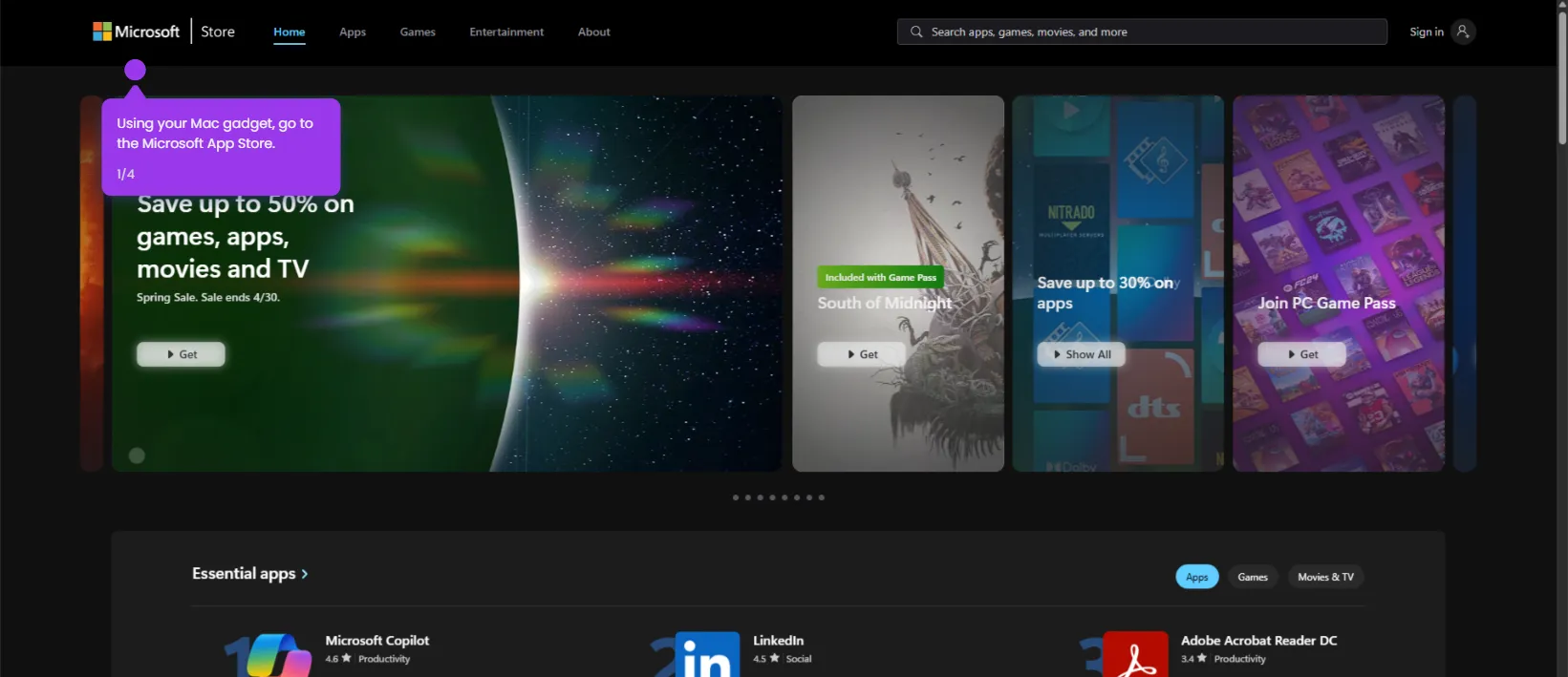This screenshot has height=677, width=1568.
Task: Switch to the Games tab
Action: [x=418, y=32]
